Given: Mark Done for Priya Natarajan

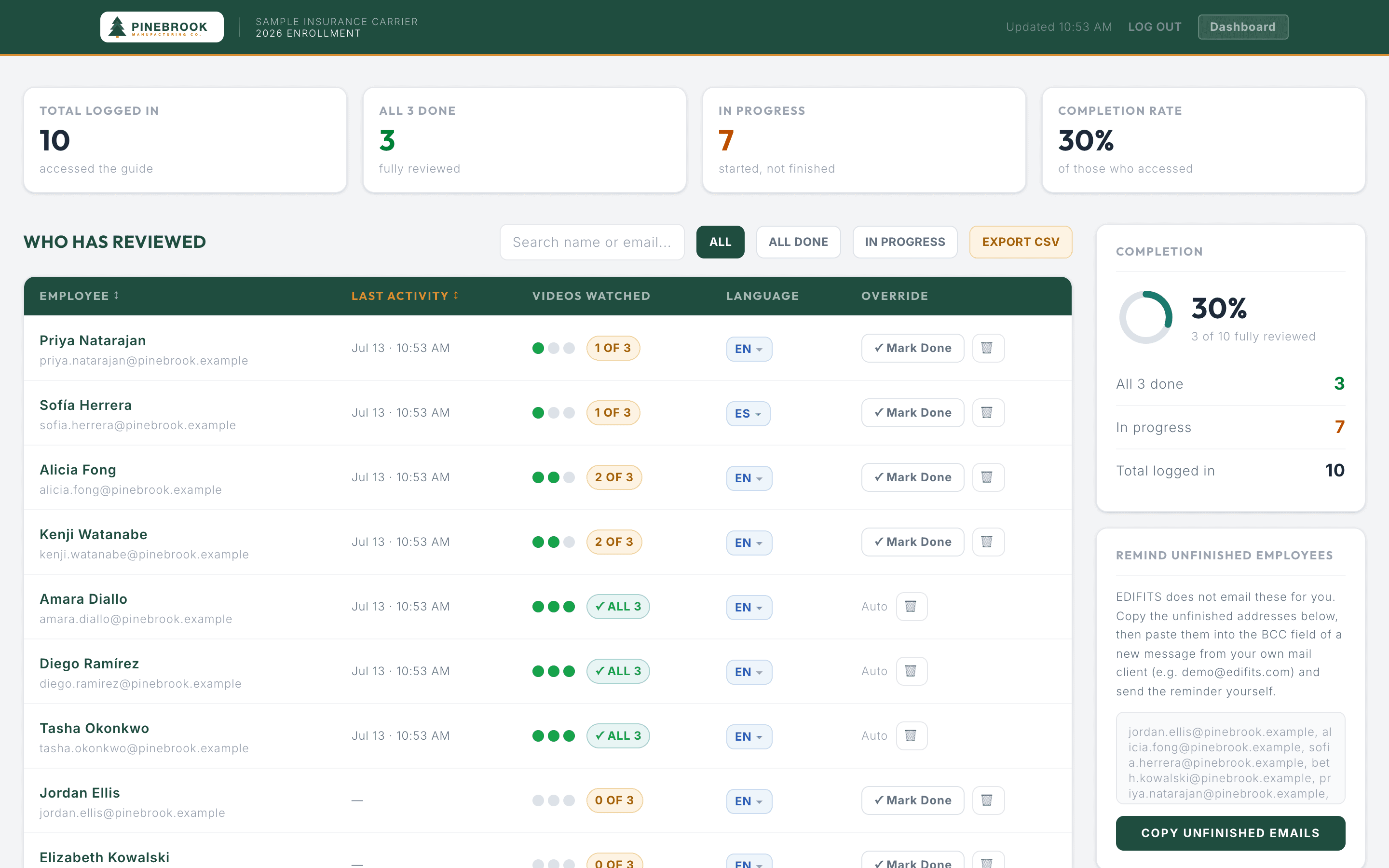Looking at the screenshot, I should [912, 348].
